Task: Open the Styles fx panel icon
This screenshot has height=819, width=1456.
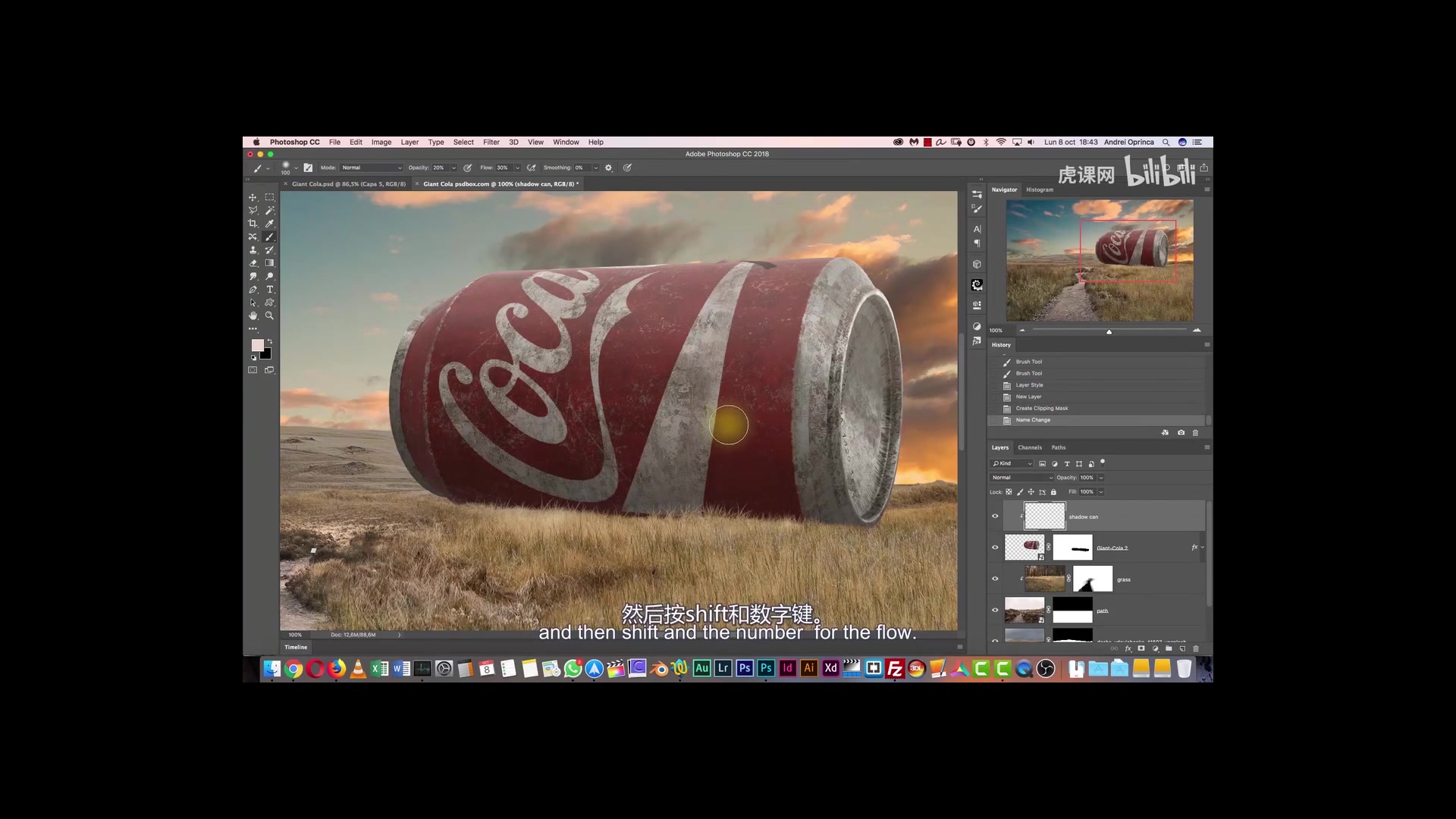Action: click(x=977, y=341)
